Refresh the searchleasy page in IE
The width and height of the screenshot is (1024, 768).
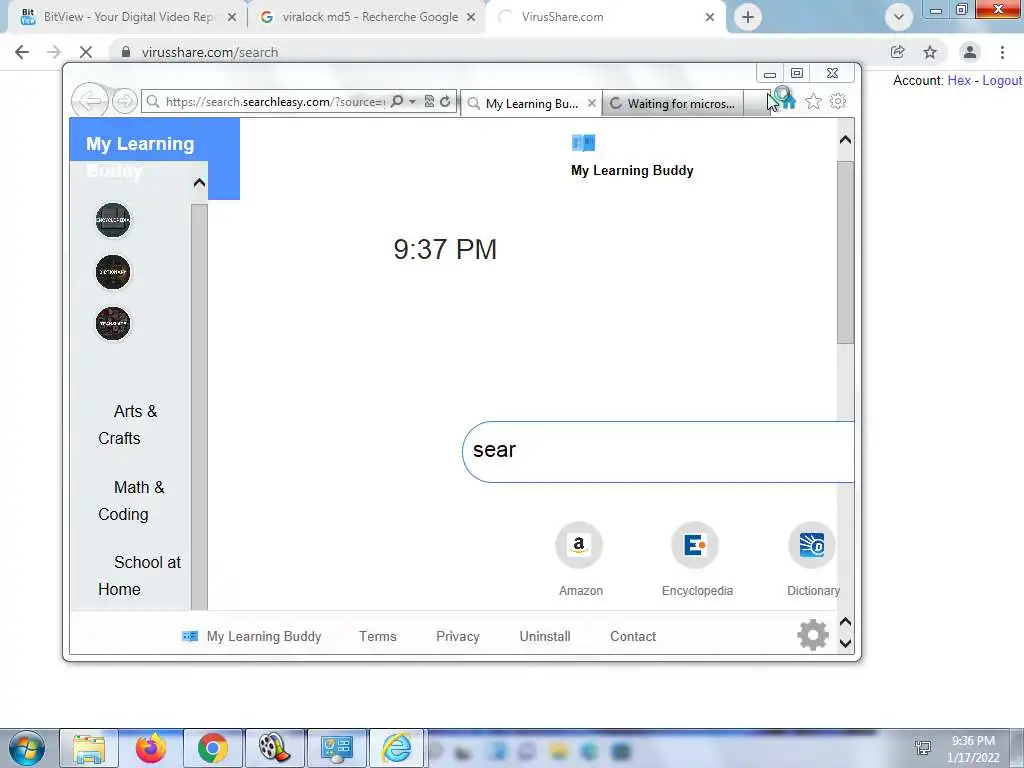tap(445, 101)
